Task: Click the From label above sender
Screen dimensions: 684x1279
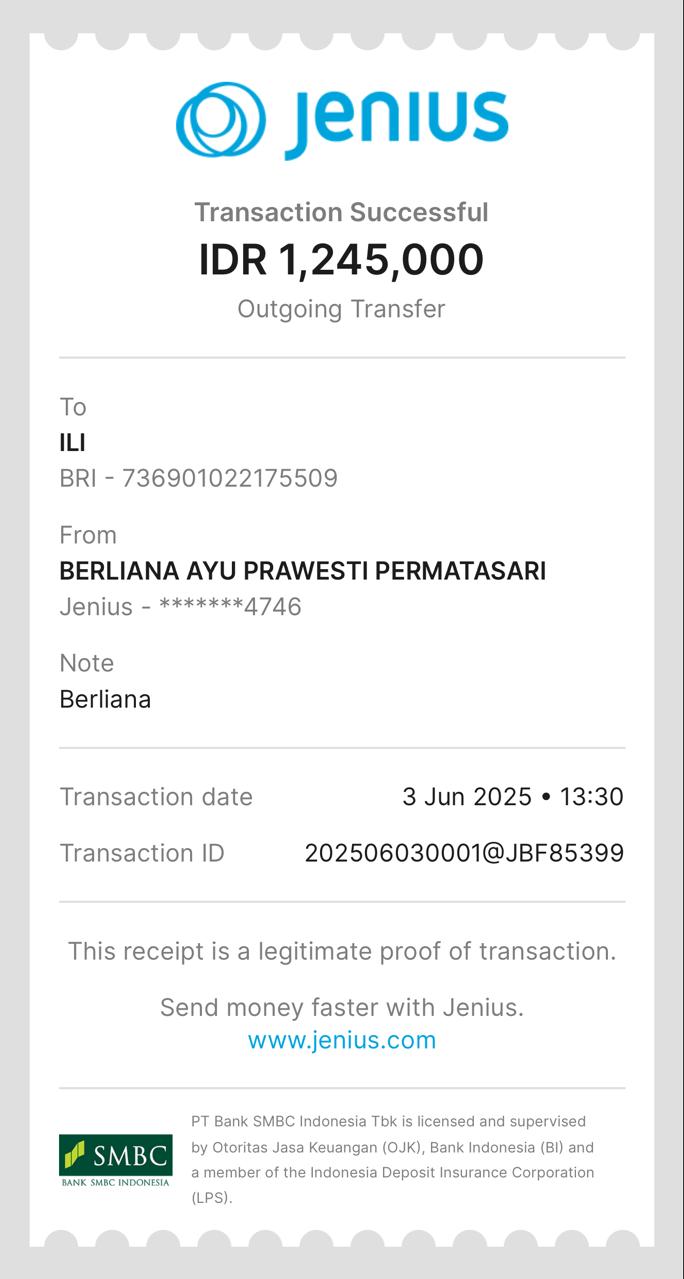Action: click(x=88, y=535)
